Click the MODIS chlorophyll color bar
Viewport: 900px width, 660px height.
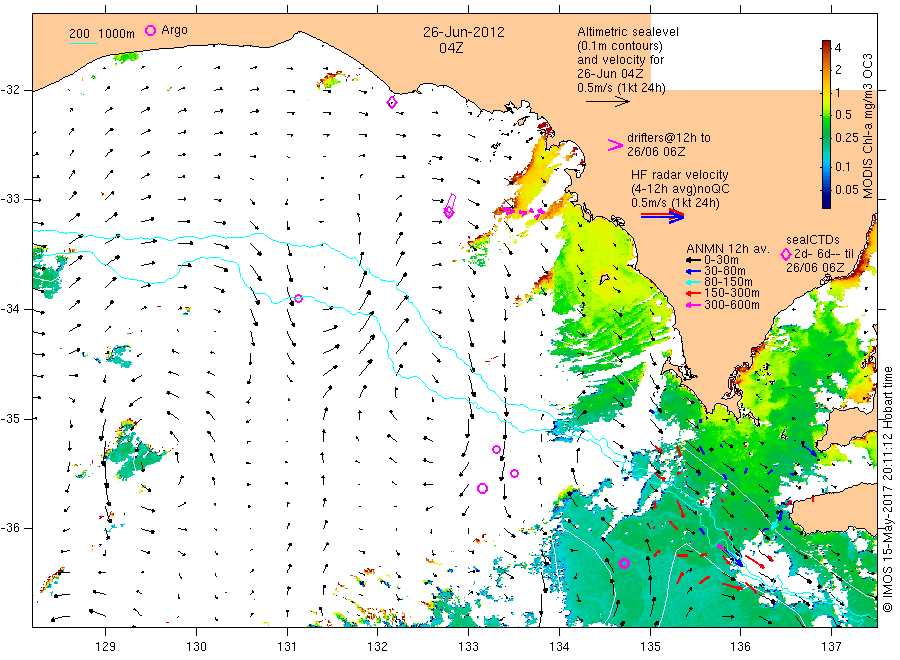[x=826, y=124]
